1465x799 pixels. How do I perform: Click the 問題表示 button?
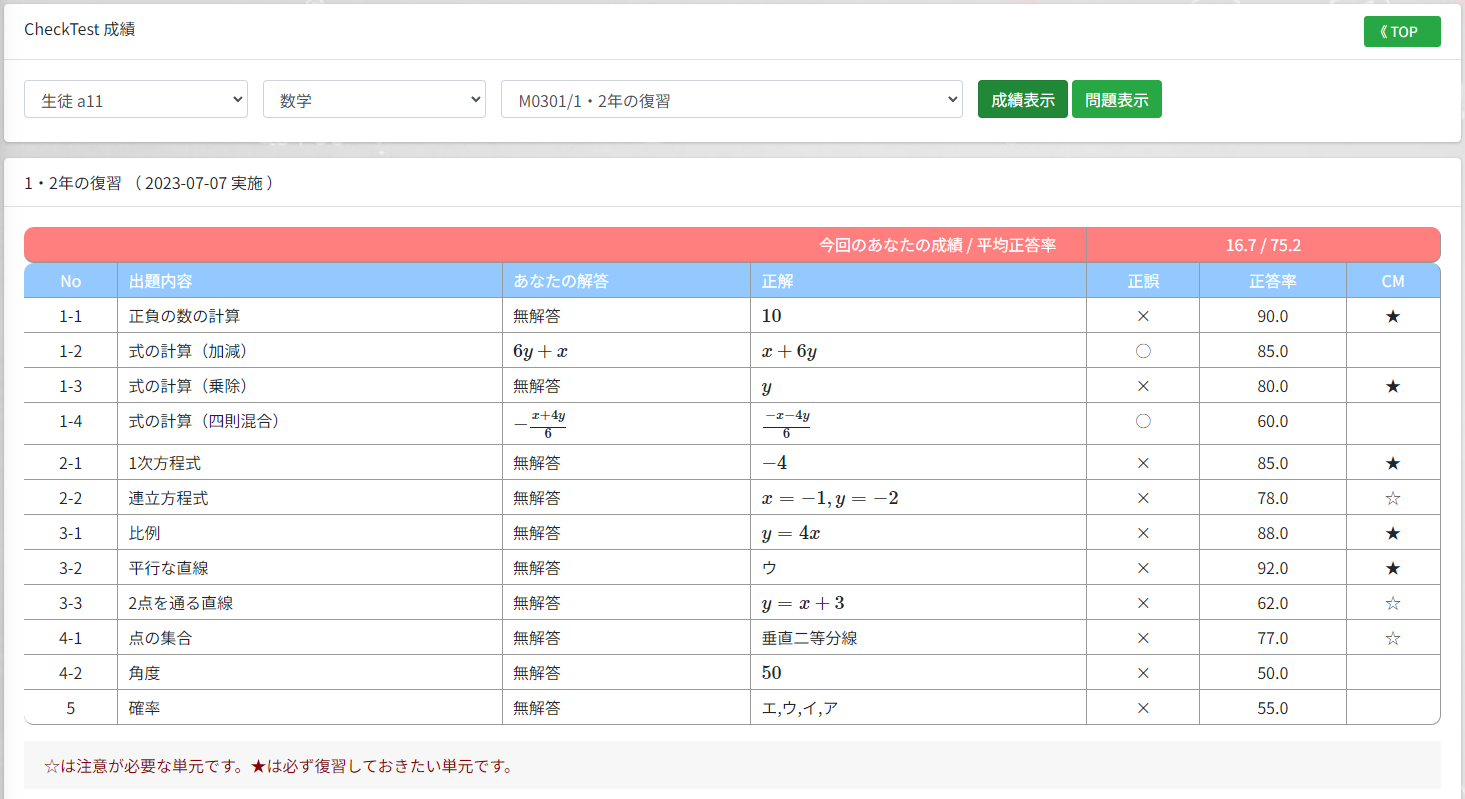[1116, 99]
